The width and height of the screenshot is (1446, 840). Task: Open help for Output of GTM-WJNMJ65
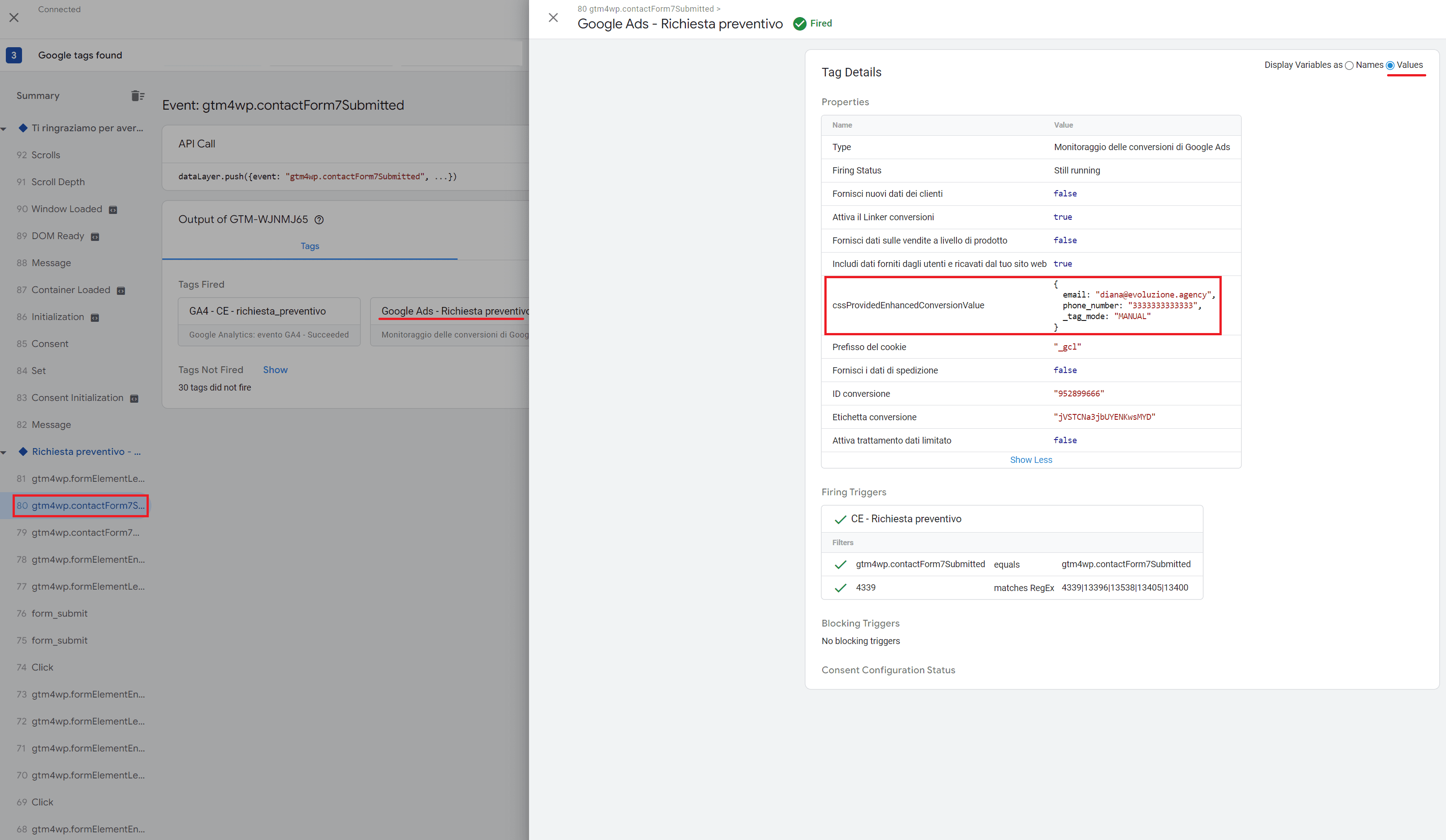tap(319, 220)
